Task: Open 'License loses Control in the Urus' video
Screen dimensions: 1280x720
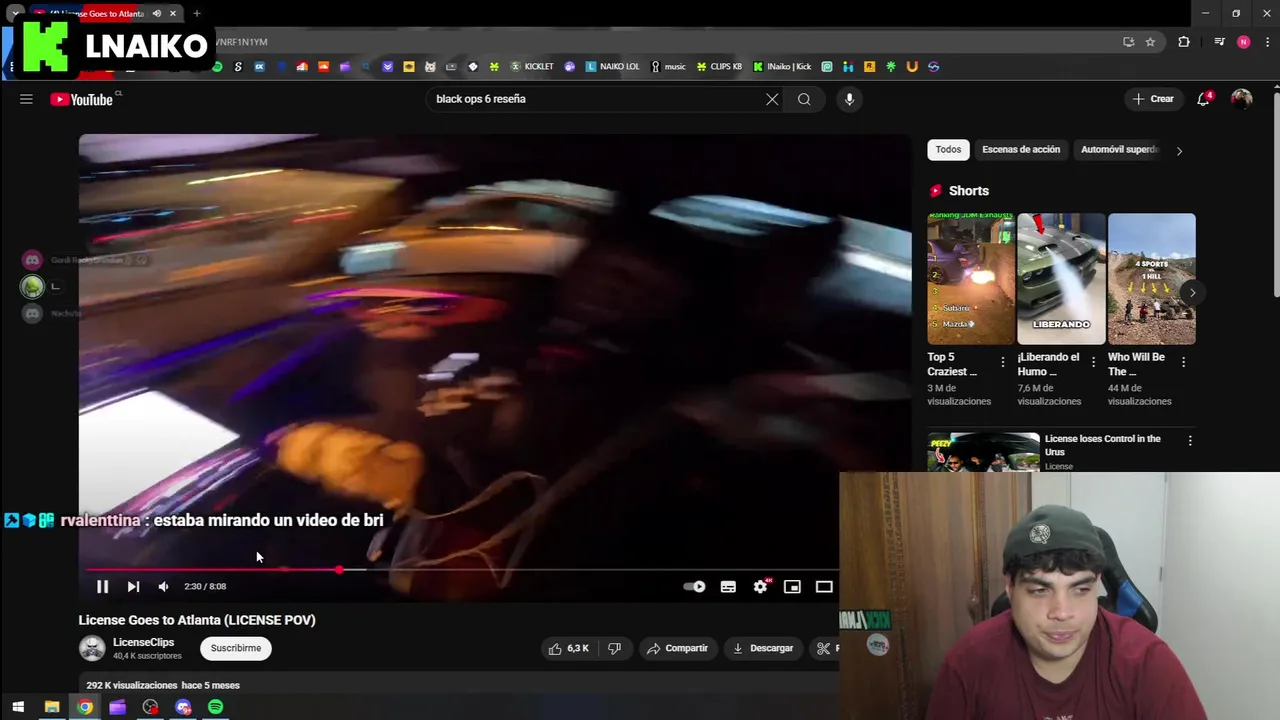Action: click(1102, 445)
